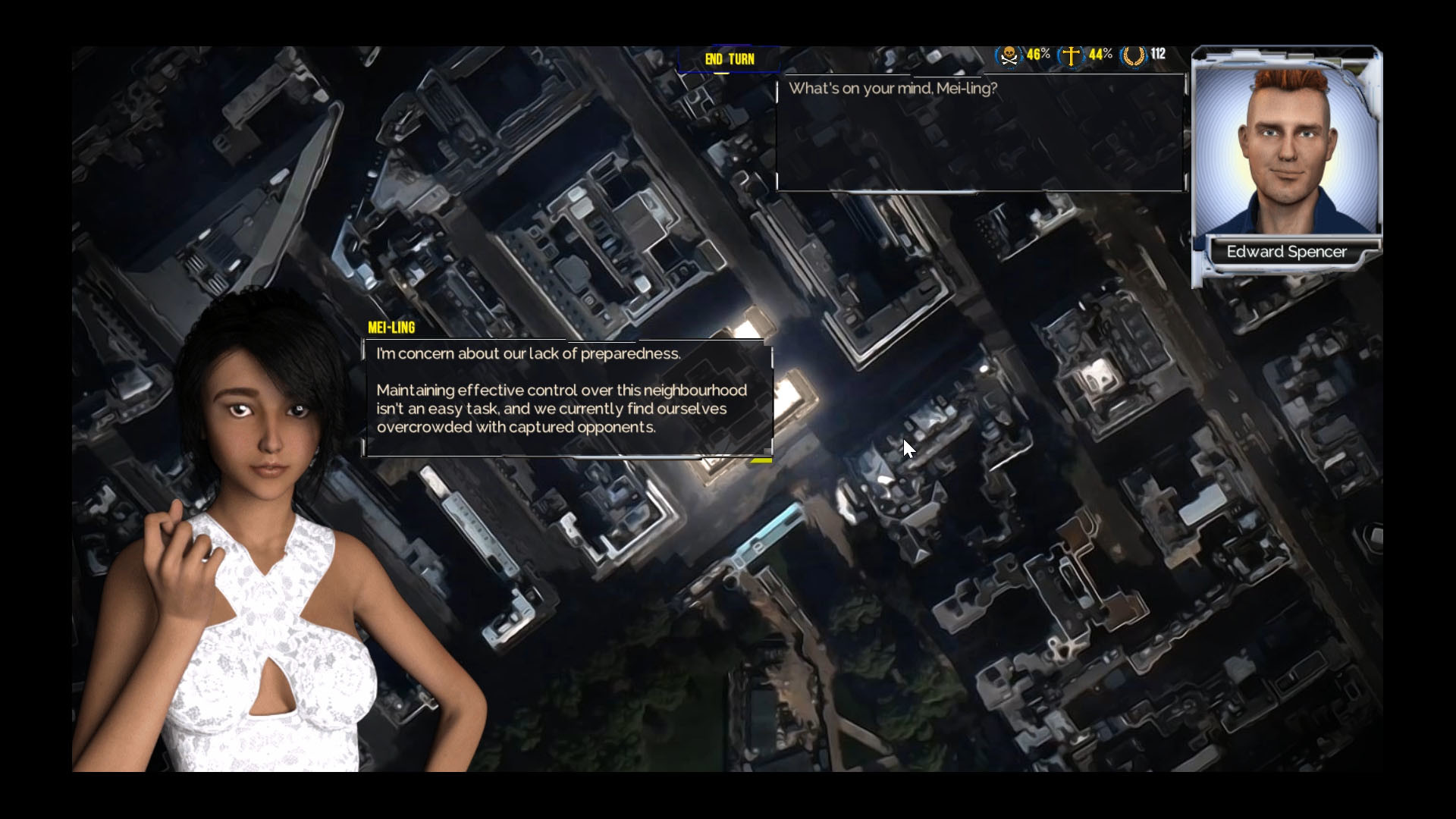
Task: Click the yellow continue indicator under Mei-Ling's dialogue
Action: point(762,459)
